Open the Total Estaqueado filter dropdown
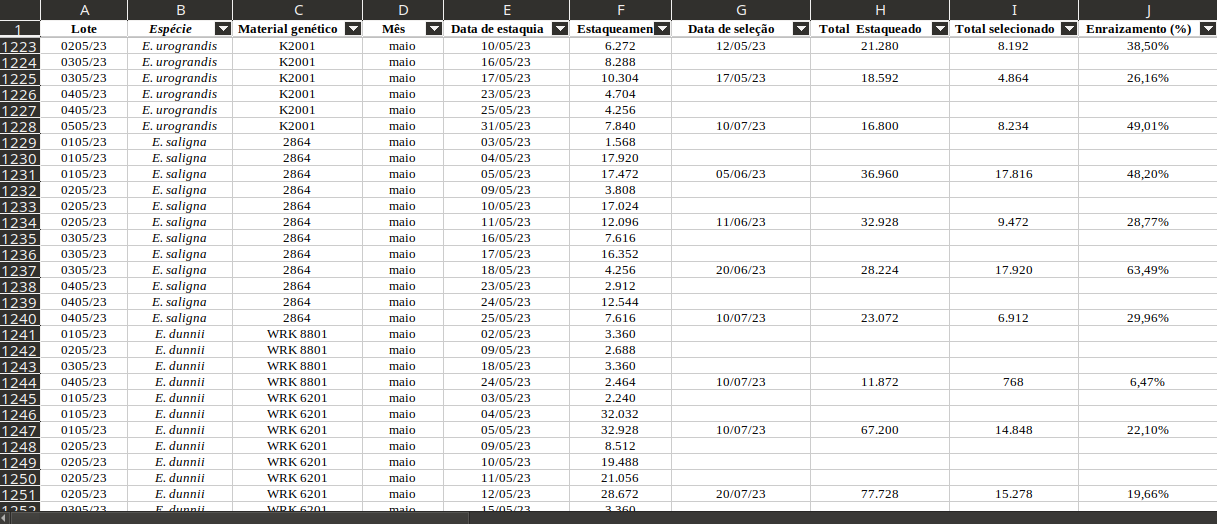The height and width of the screenshot is (524, 1217). [940, 29]
